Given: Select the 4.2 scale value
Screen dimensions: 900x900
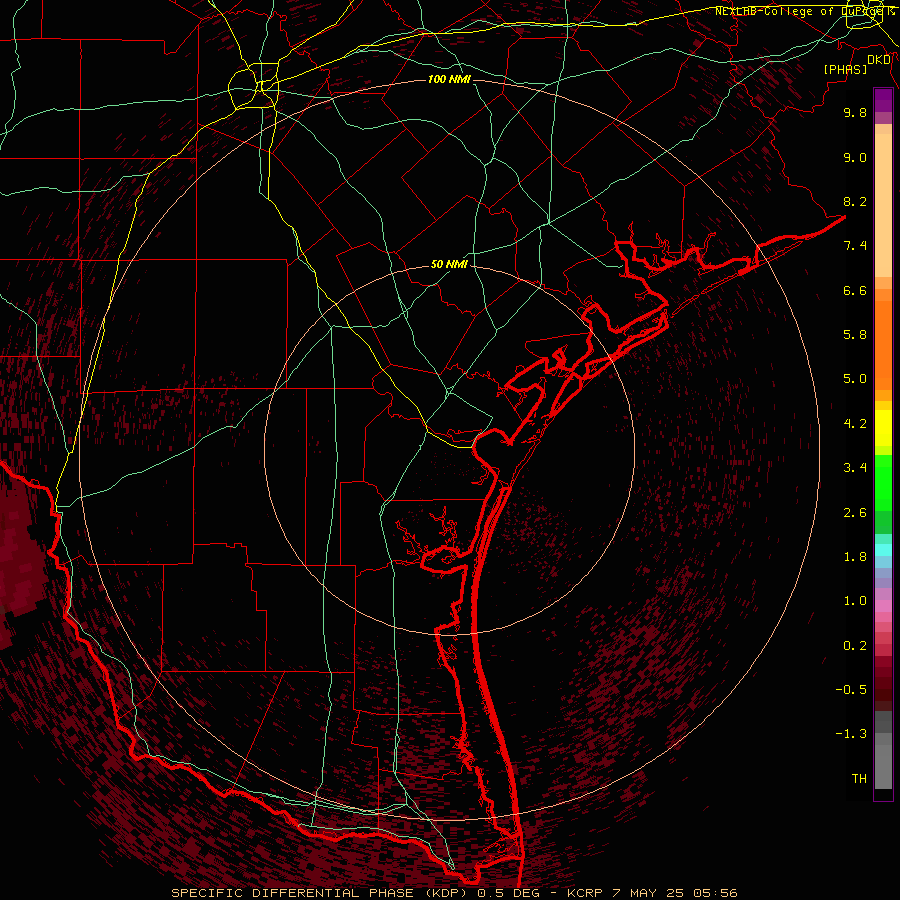Looking at the screenshot, I should tap(855, 424).
